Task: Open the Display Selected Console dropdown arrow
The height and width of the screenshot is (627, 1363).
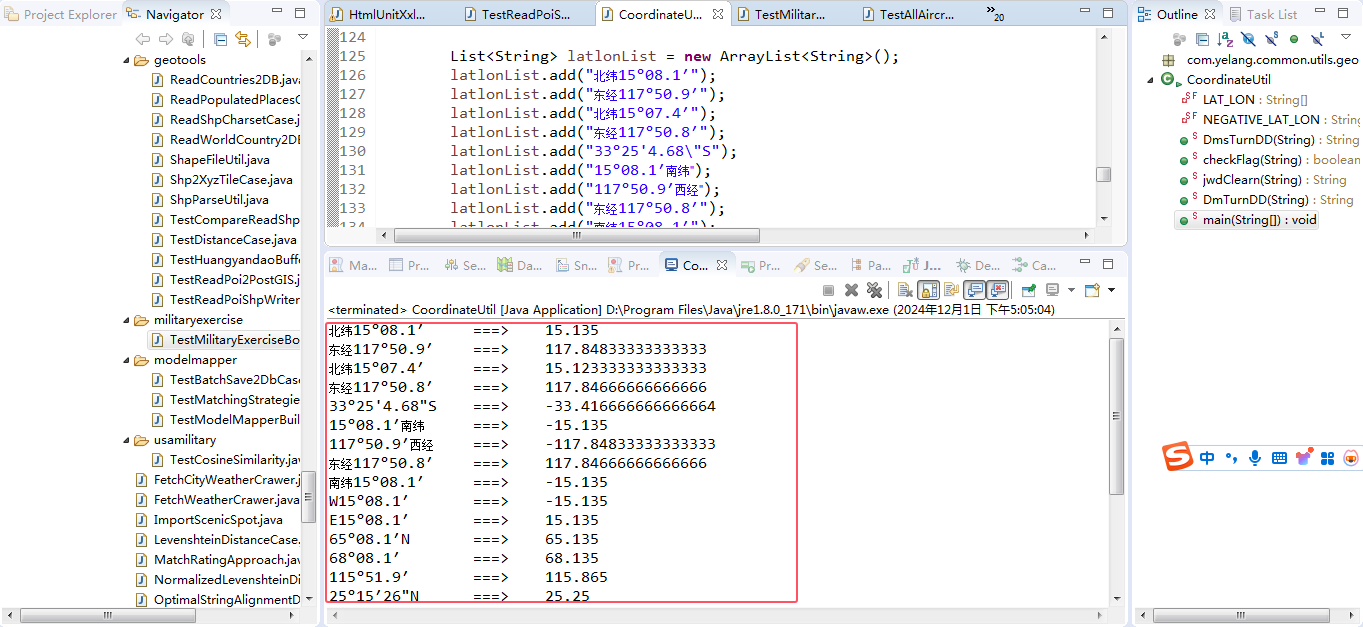Action: 1070,290
